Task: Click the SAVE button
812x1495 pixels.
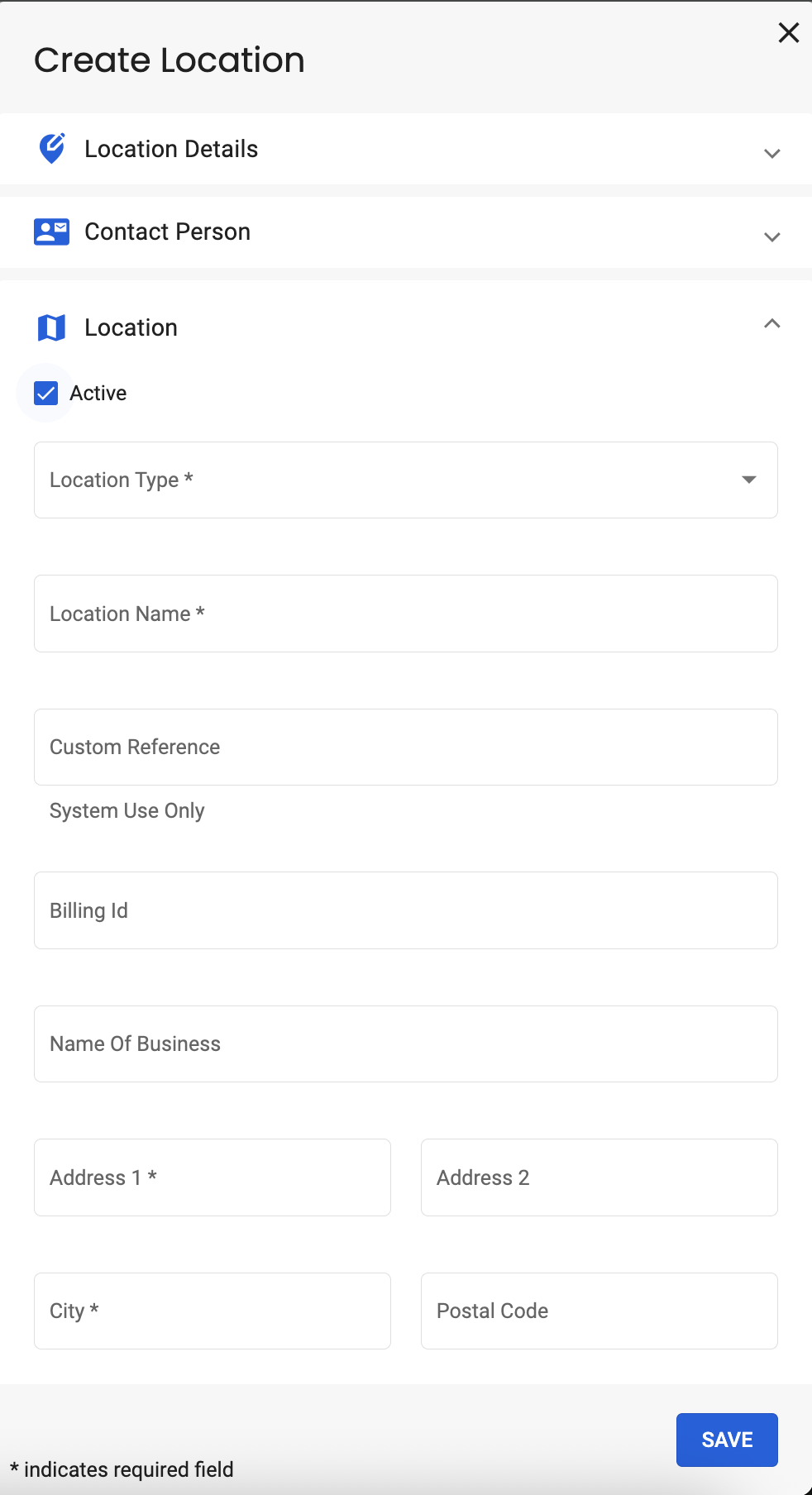Action: coord(727,1440)
